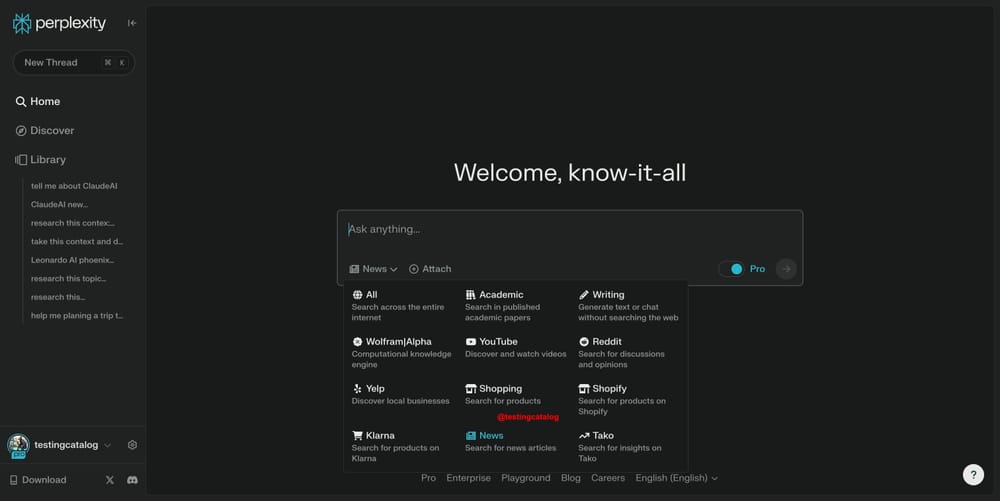This screenshot has width=1000, height=501.
Task: Click the New Thread button
Action: pyautogui.click(x=73, y=62)
